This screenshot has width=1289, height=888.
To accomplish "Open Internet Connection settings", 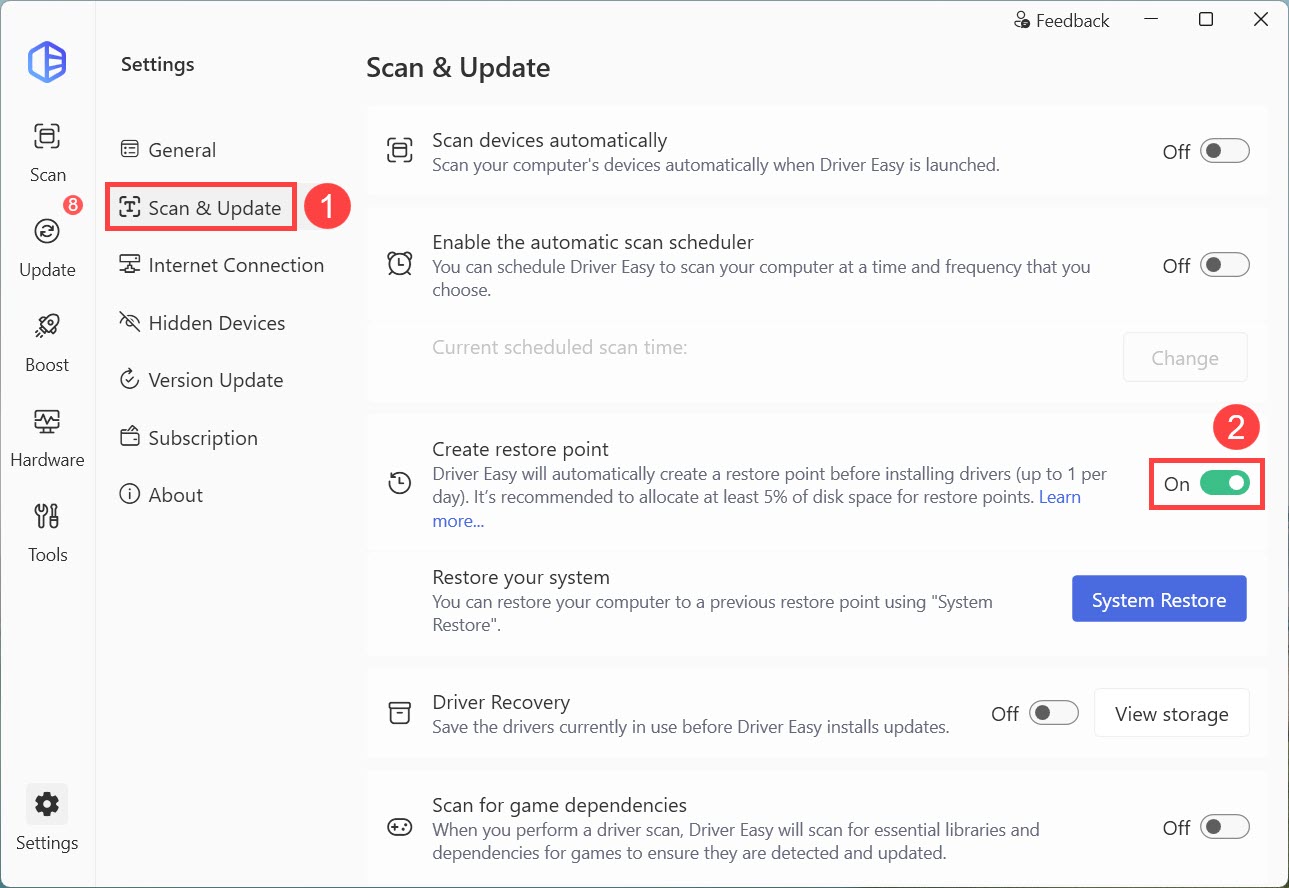I will click(221, 265).
